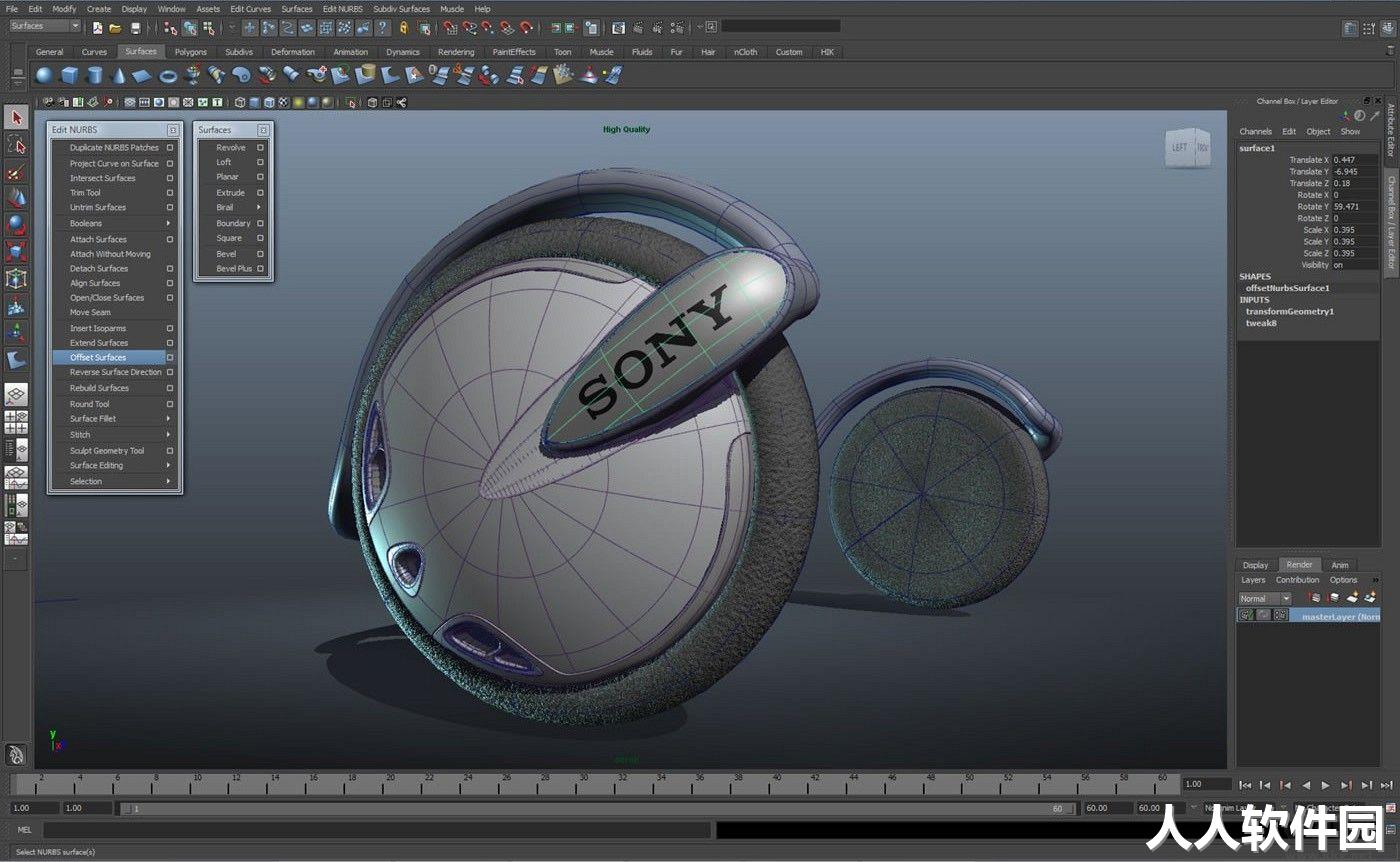The image size is (1400, 862).
Task: Click the open scene folder icon
Action: [x=116, y=28]
